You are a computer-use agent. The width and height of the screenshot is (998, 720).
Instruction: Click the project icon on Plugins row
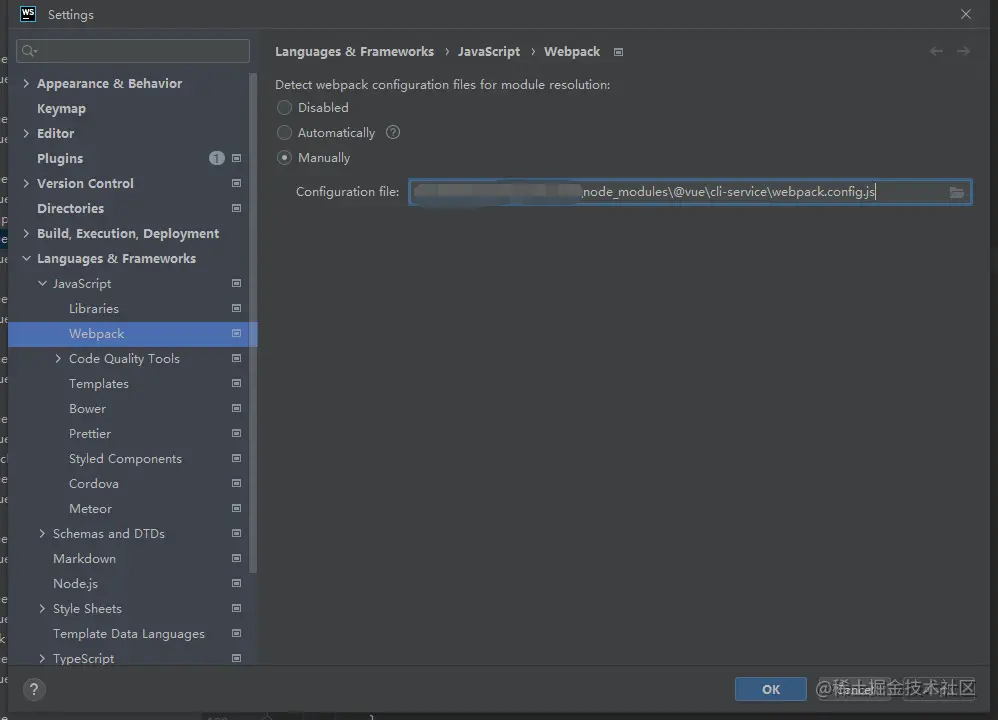point(236,158)
